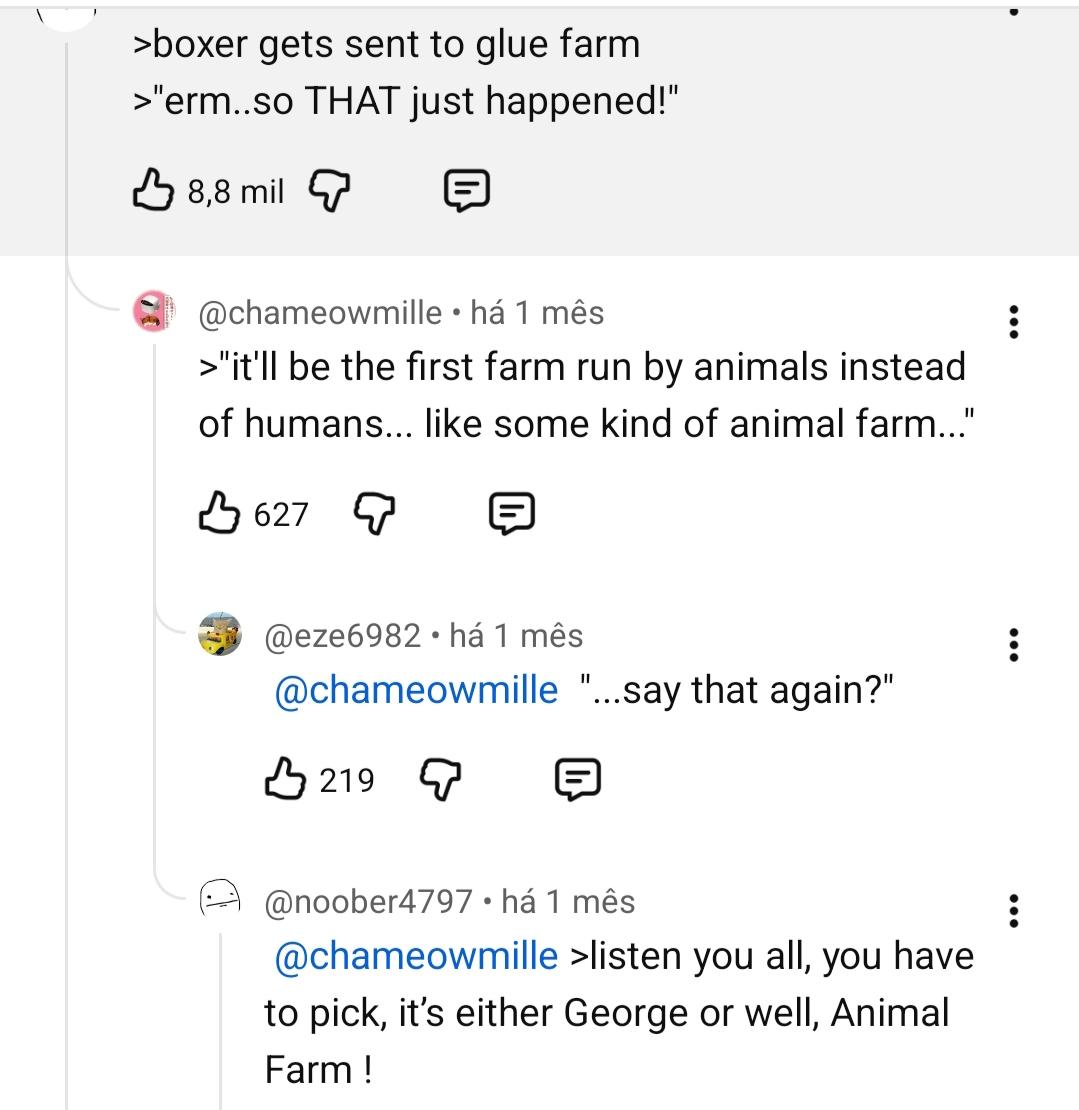This screenshot has width=1079, height=1110.
Task: Reply to the boxer glue farm comment
Action: (x=465, y=190)
